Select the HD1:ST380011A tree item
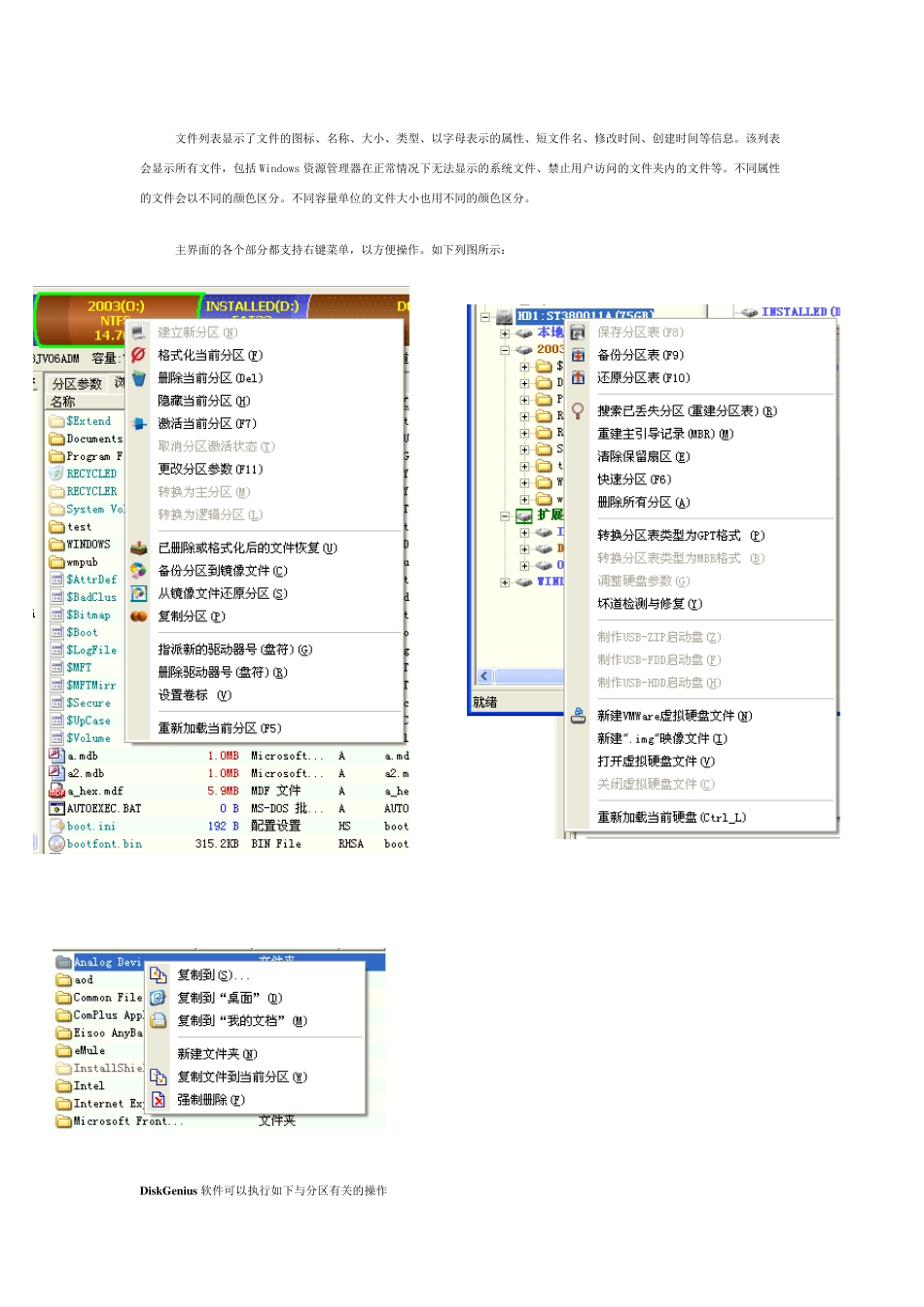 (585, 317)
